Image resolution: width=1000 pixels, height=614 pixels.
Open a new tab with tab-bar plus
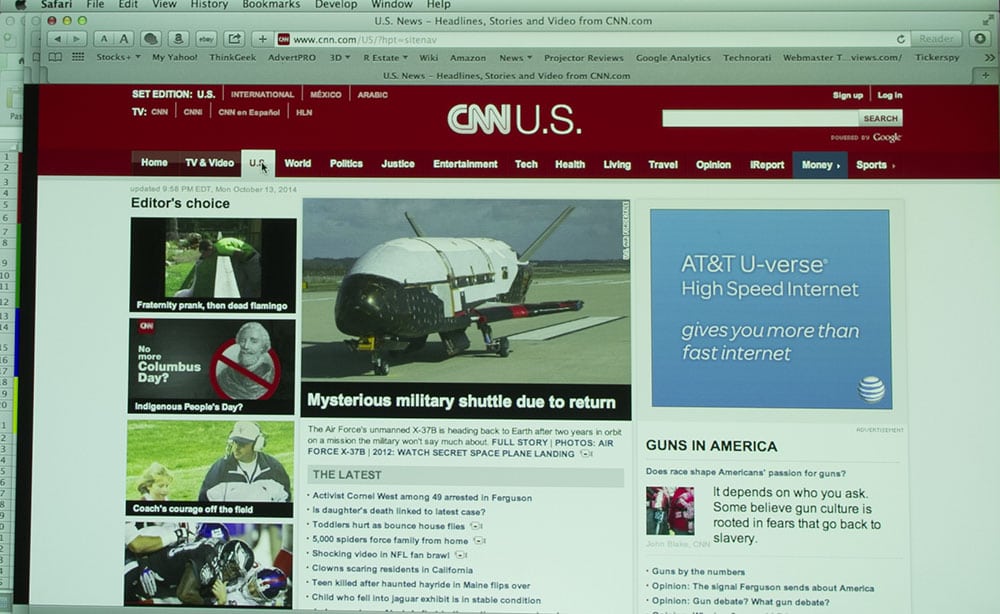tap(985, 75)
